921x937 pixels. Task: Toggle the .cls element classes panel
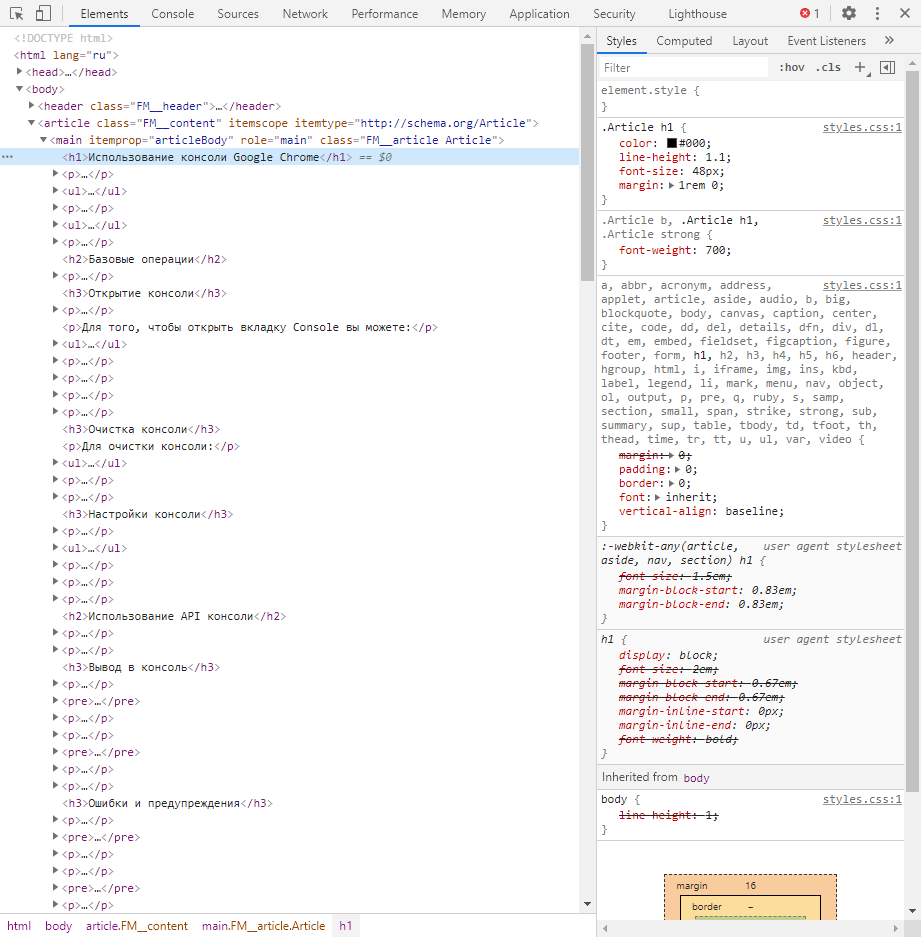point(828,68)
